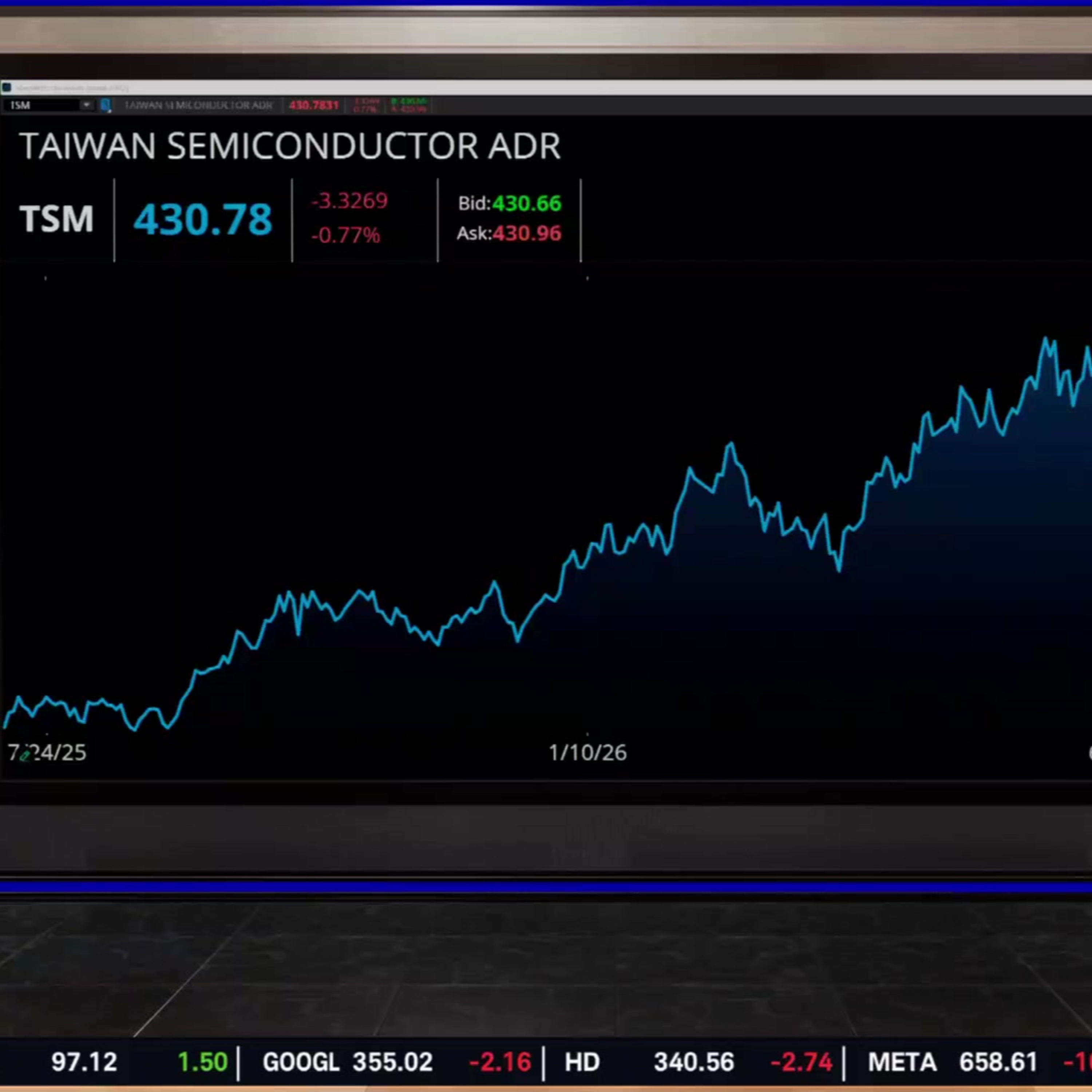1092x1092 pixels.
Task: Click the small green pencil icon near 7/24/25
Action: coord(25,755)
